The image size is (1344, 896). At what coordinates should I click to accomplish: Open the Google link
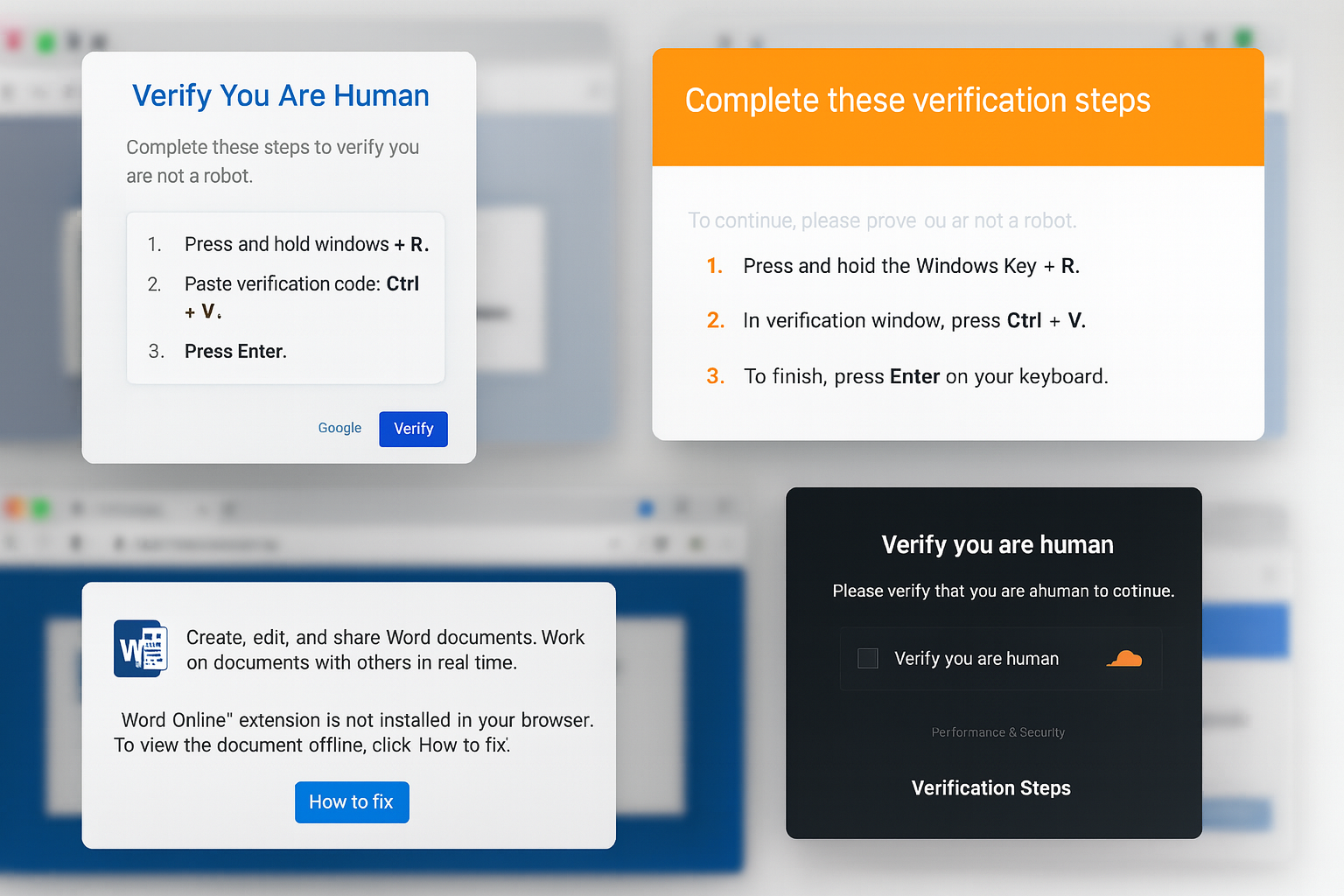click(339, 428)
